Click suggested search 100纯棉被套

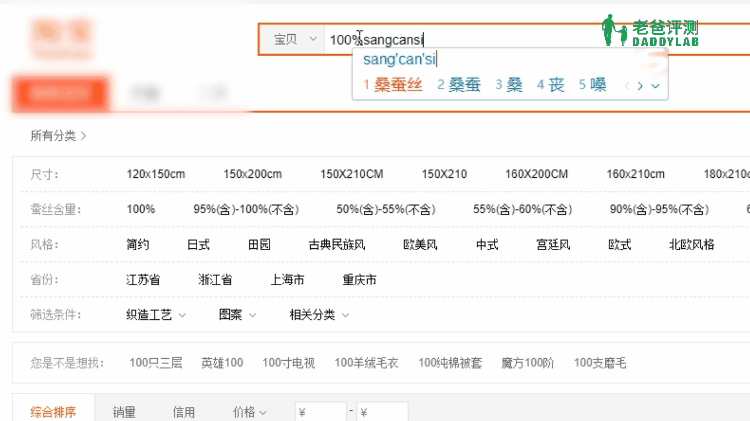(449, 362)
